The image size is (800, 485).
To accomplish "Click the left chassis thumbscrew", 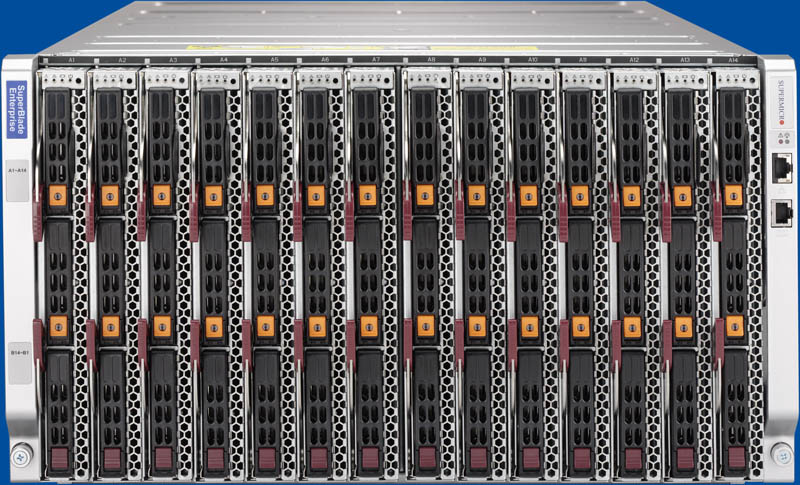I will 21,455.
